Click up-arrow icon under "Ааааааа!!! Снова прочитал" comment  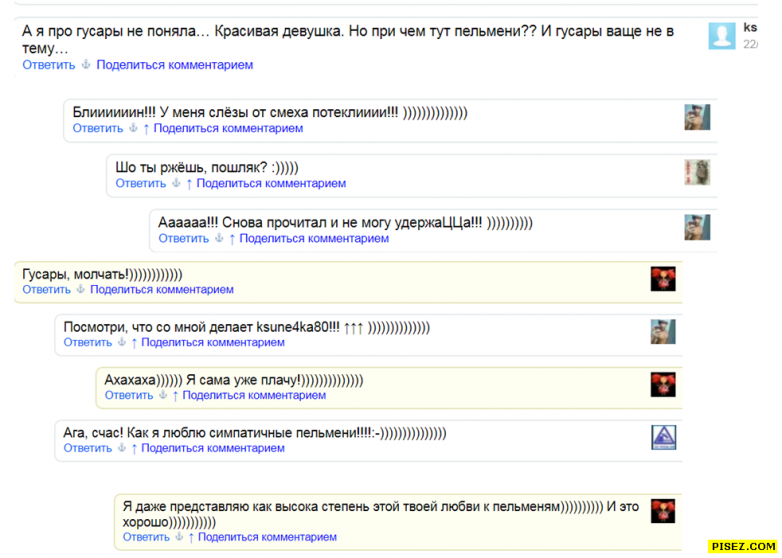(232, 239)
